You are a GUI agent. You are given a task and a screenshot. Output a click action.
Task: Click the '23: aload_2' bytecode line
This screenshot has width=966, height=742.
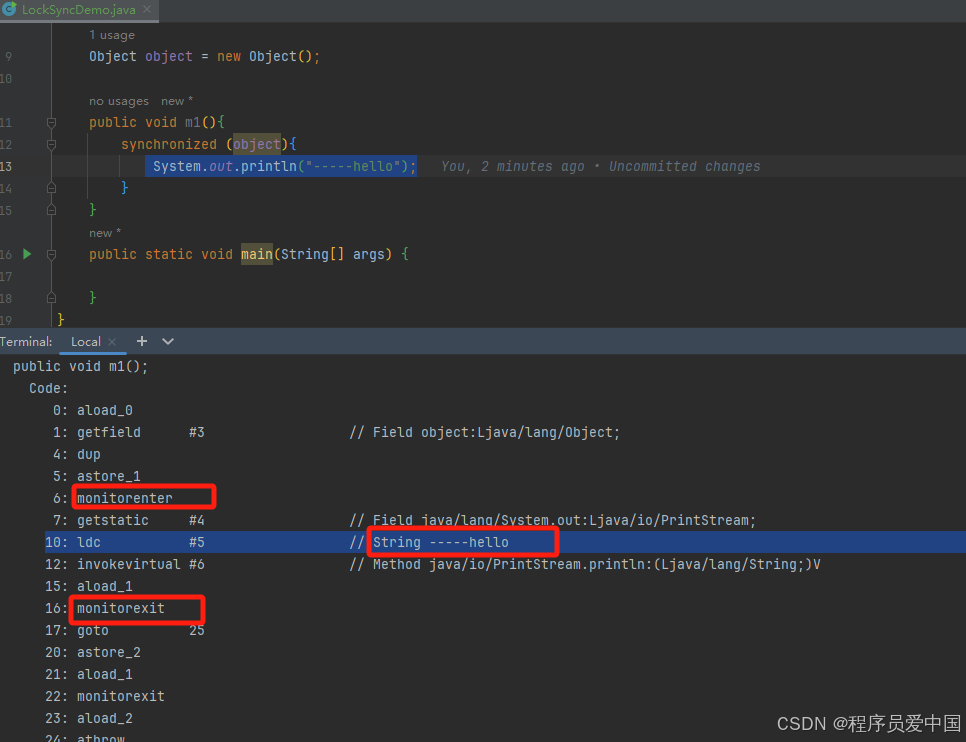click(x=89, y=719)
